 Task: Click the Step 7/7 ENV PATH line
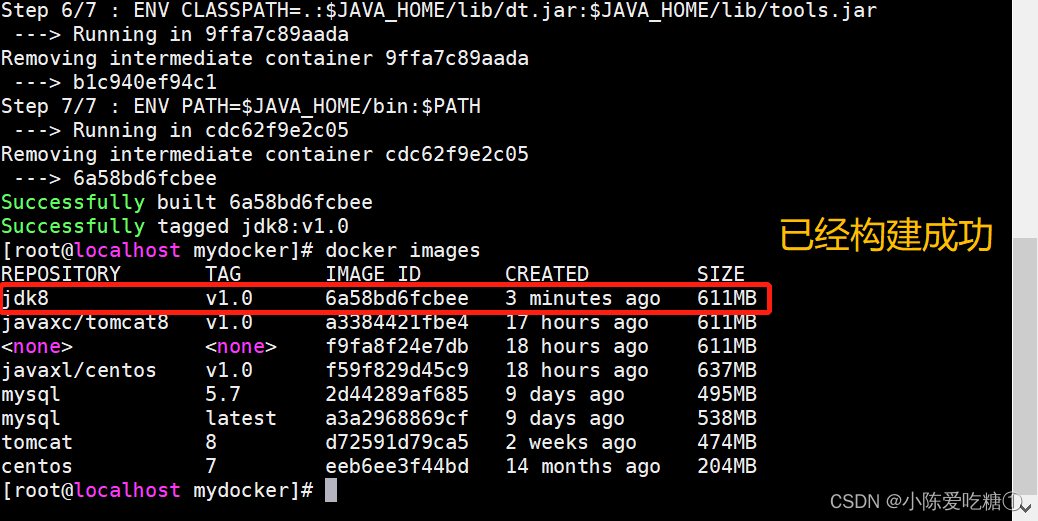click(241, 106)
